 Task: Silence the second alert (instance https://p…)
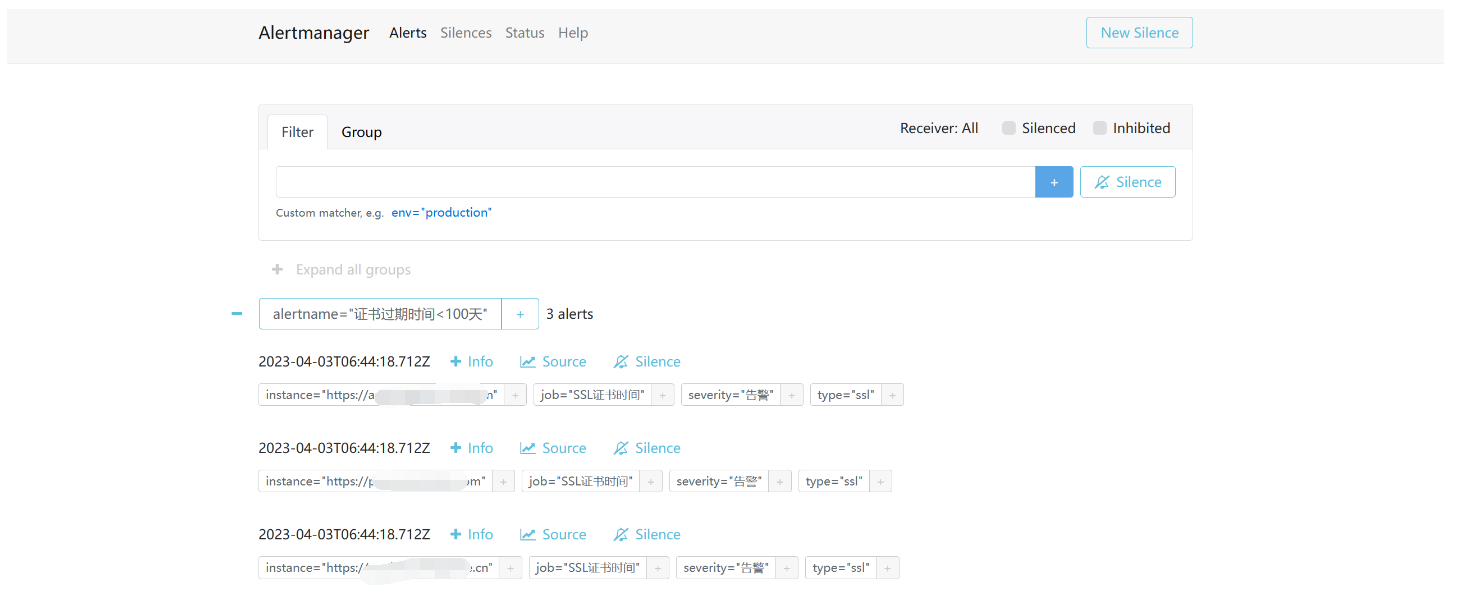coord(647,448)
